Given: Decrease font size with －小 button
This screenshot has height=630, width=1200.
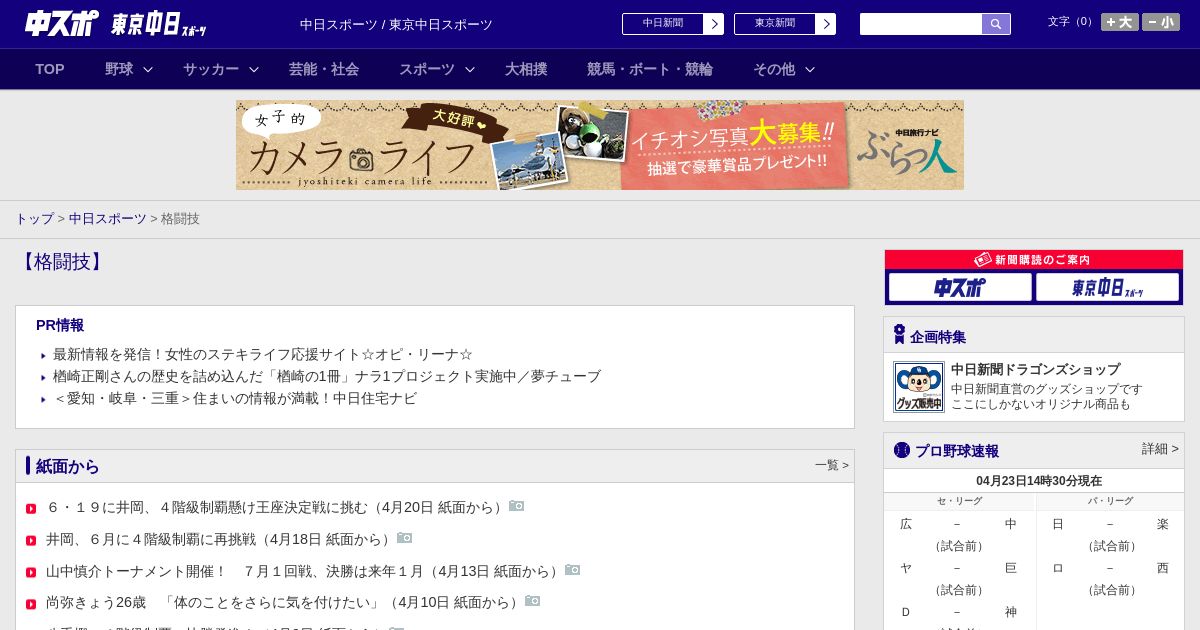Looking at the screenshot, I should [1161, 22].
